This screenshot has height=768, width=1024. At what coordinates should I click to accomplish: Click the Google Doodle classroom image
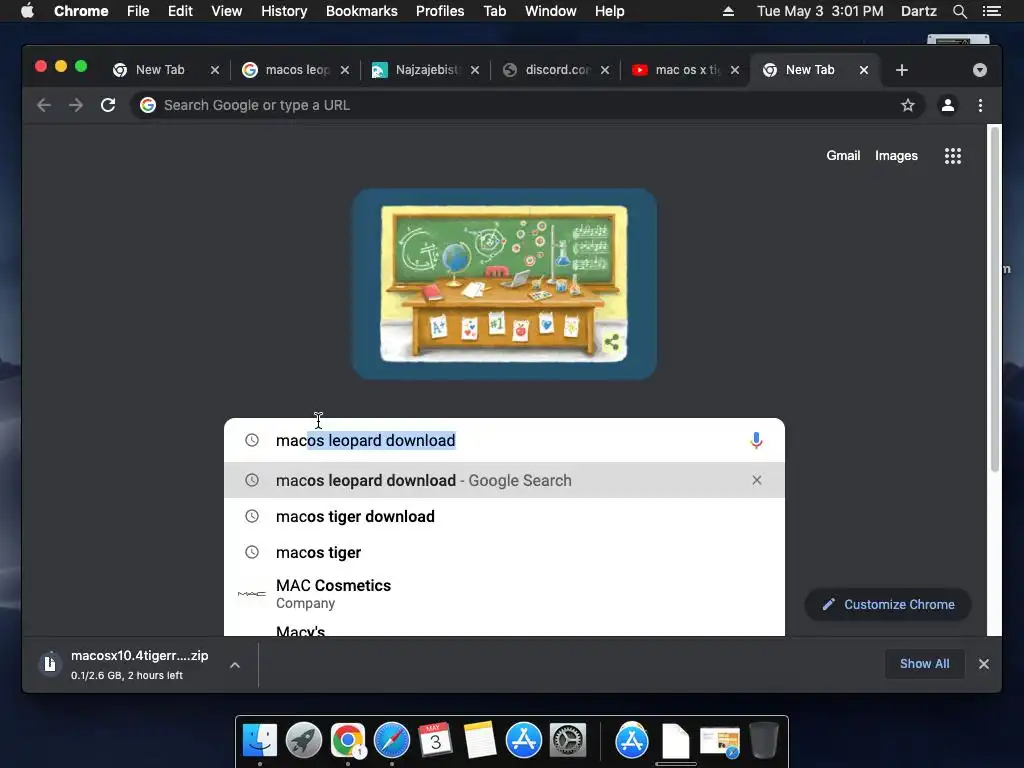504,284
